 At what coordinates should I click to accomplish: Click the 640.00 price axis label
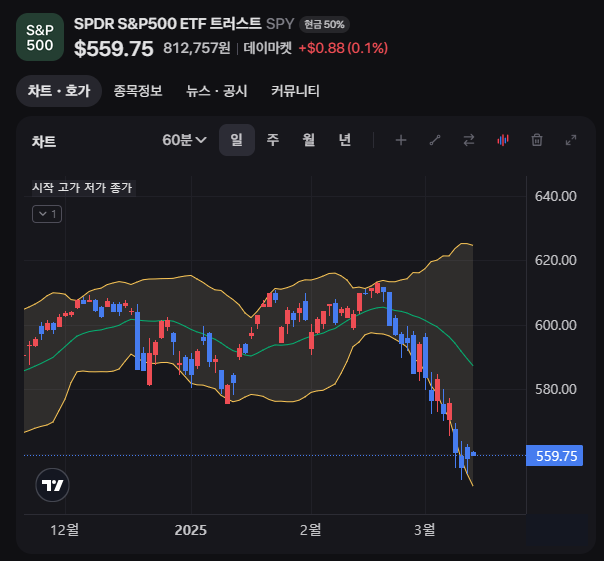555,197
